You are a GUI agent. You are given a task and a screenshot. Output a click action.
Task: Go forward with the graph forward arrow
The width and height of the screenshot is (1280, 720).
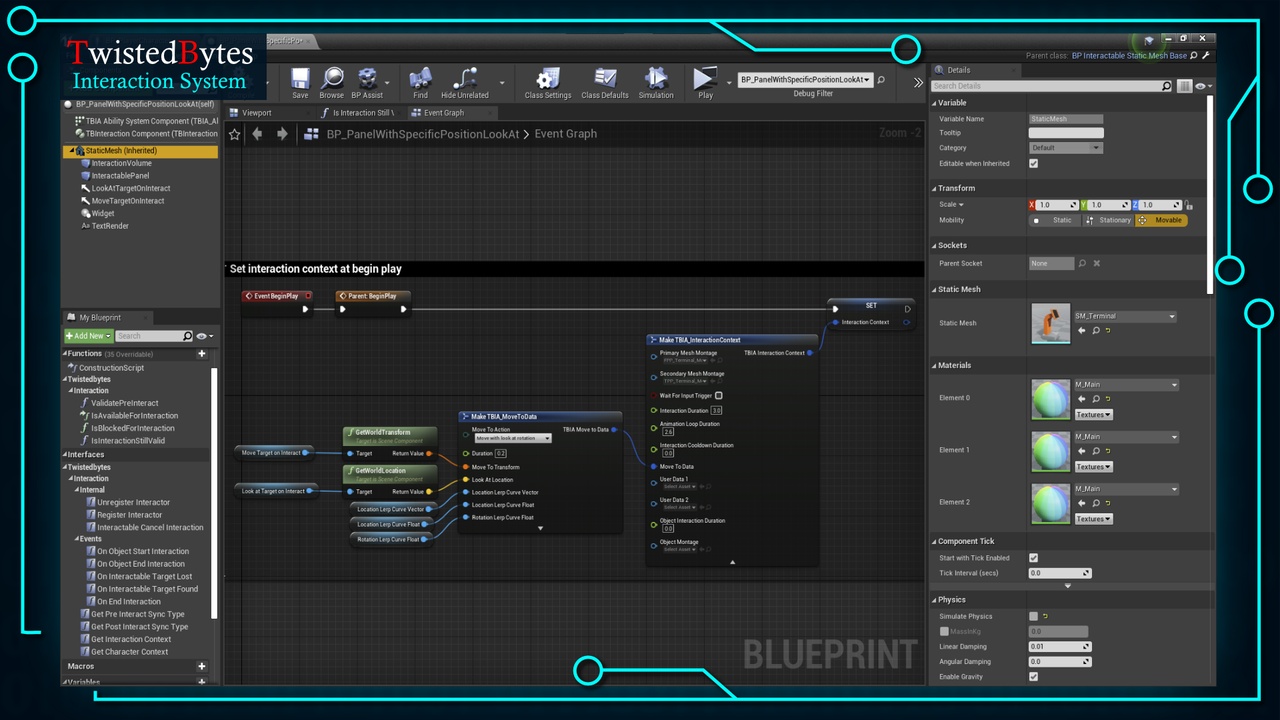click(283, 134)
